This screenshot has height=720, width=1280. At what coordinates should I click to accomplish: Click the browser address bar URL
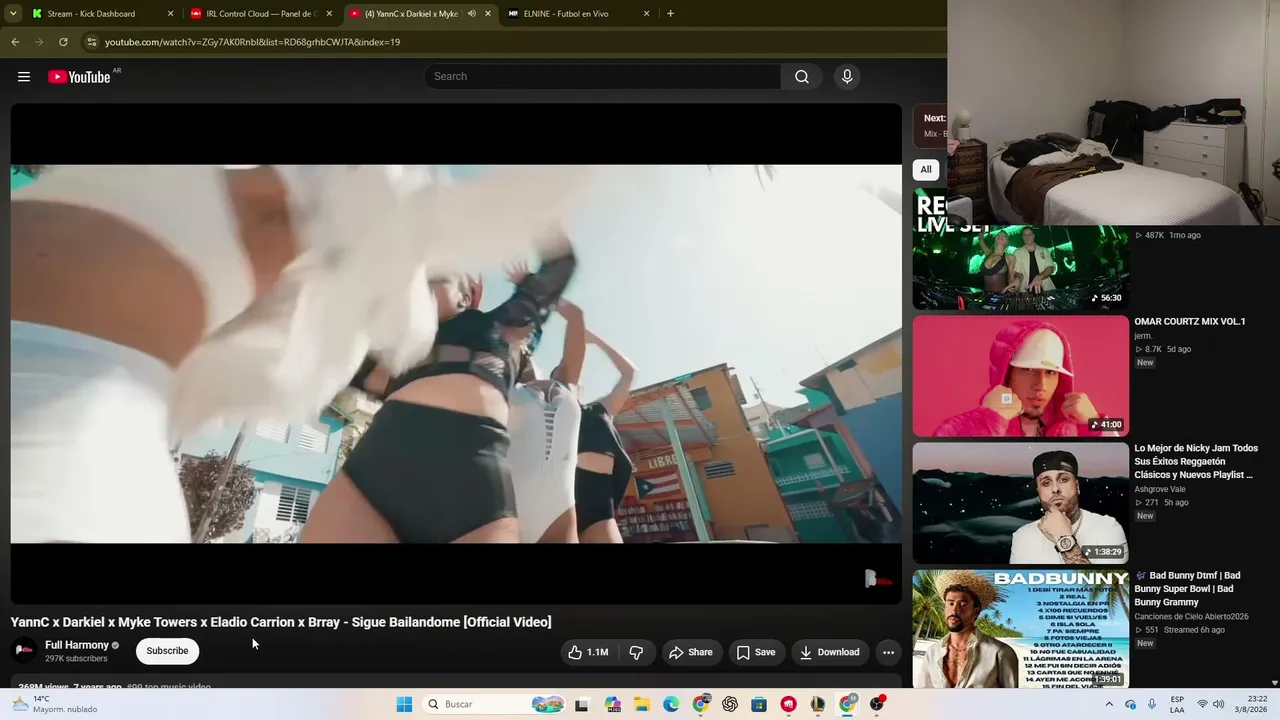[x=252, y=42]
